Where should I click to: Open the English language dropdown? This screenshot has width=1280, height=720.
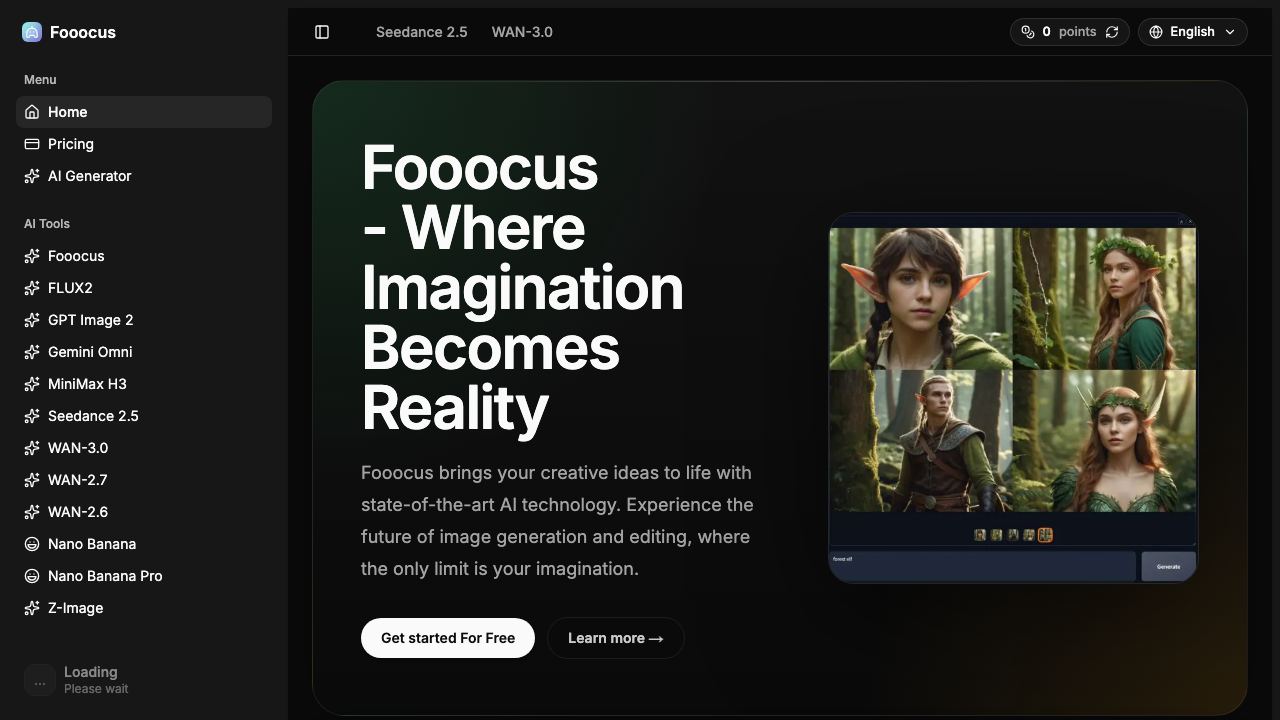coord(1192,32)
